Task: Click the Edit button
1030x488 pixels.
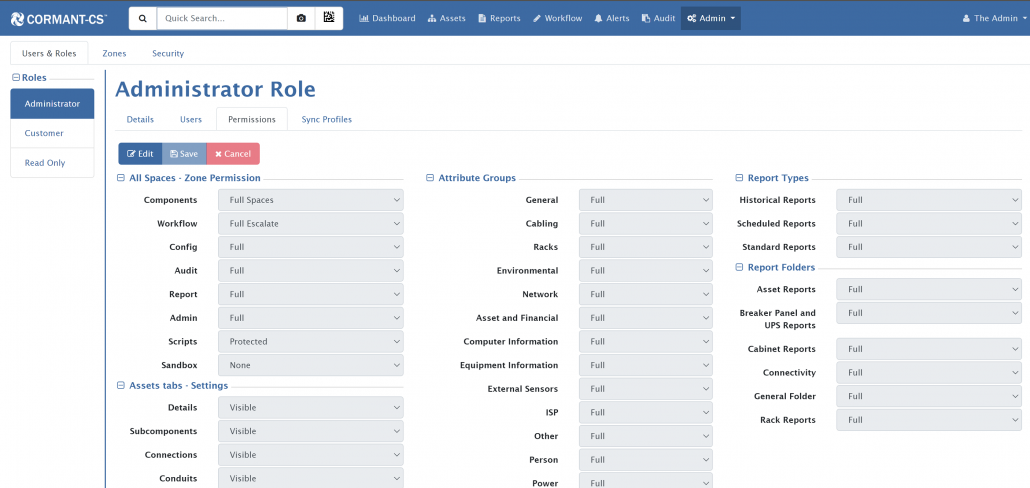Action: click(x=140, y=154)
